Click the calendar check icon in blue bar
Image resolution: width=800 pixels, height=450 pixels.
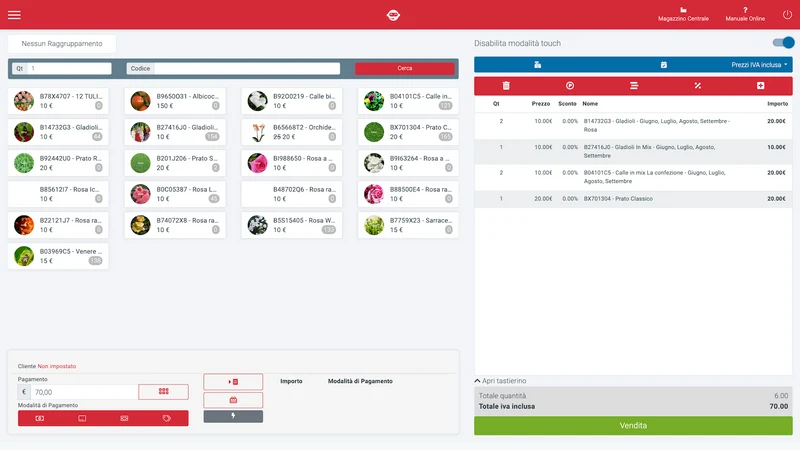point(663,65)
